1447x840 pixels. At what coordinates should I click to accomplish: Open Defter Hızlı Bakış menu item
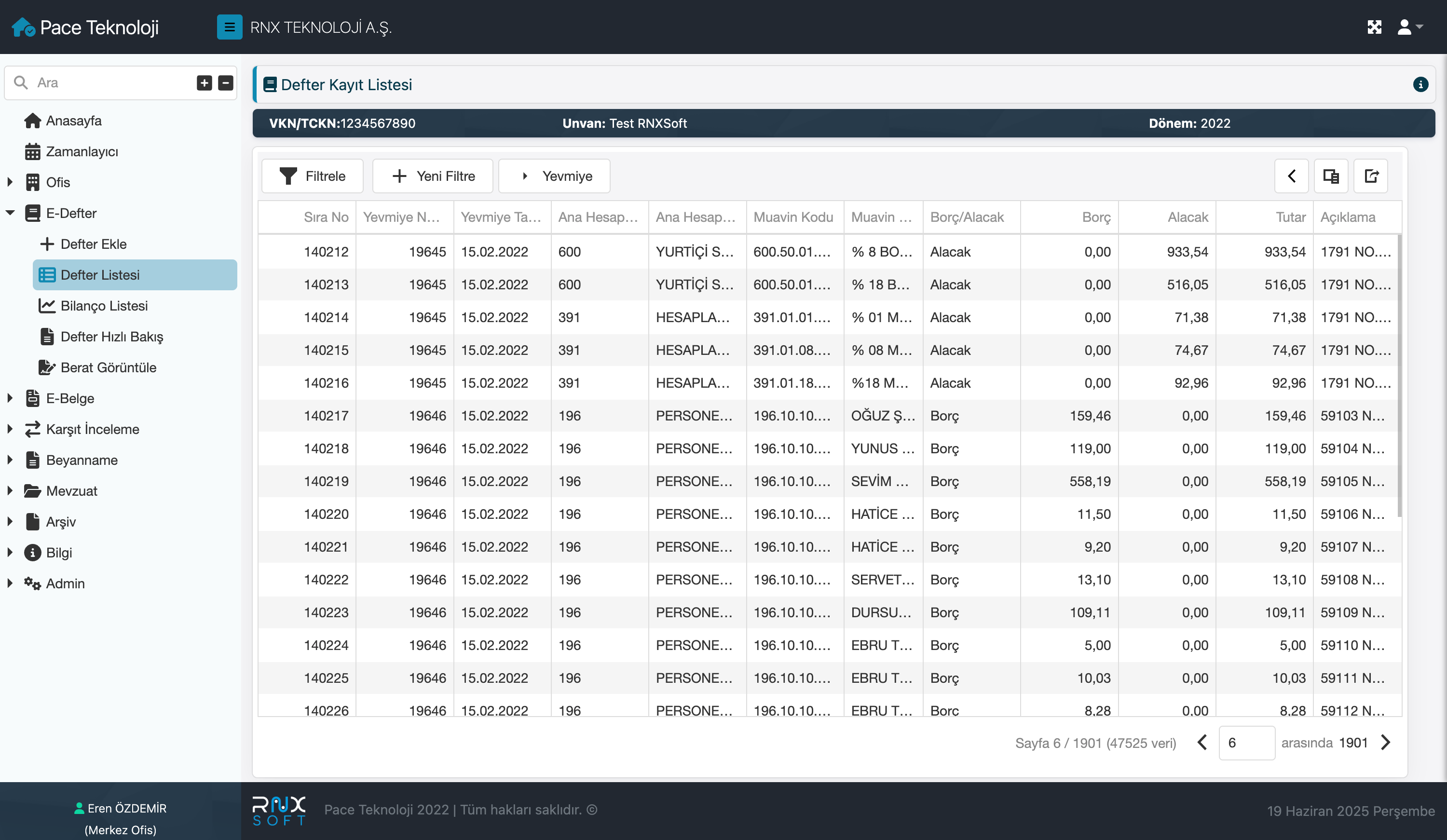[x=111, y=337]
